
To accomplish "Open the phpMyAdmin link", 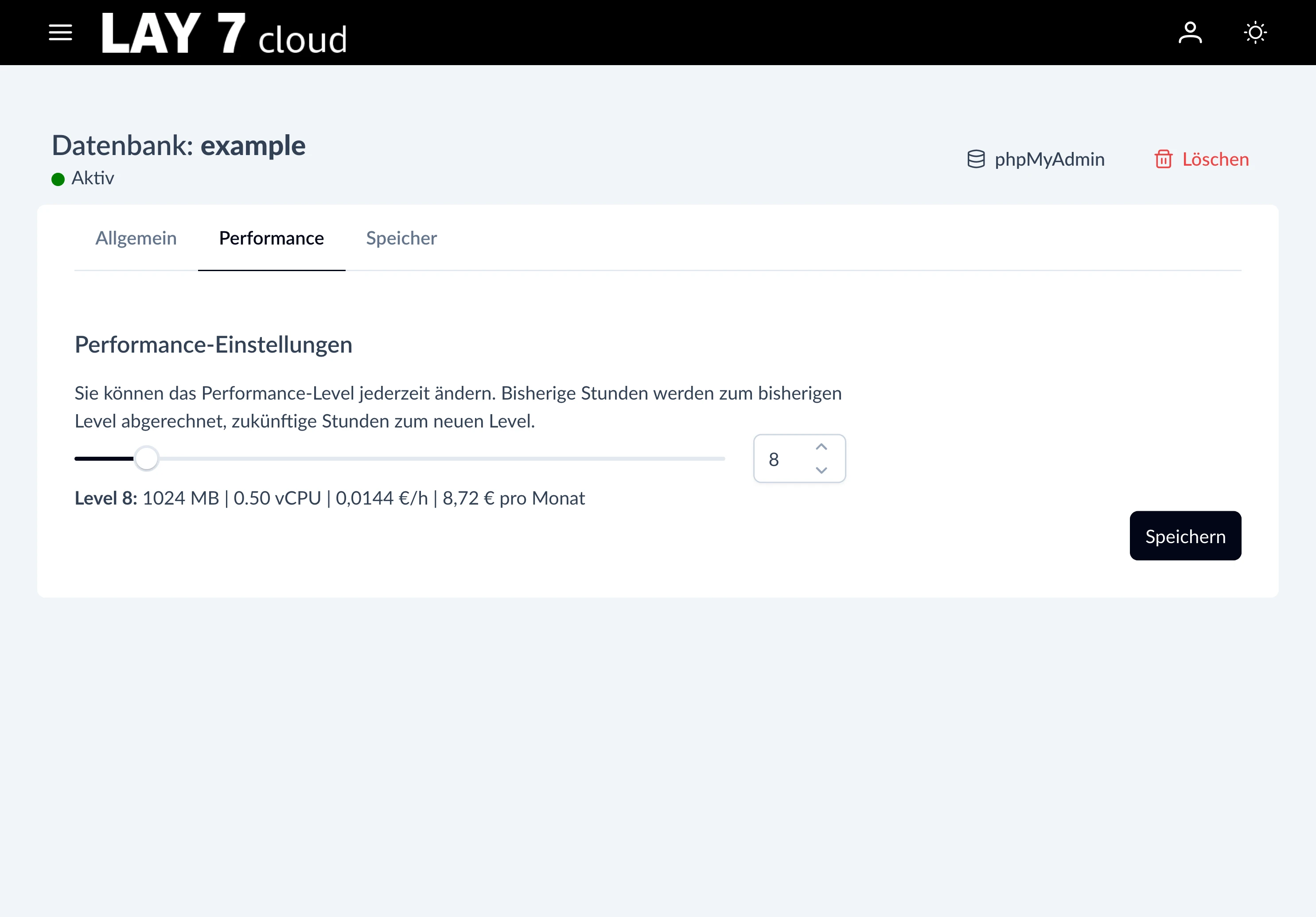I will (x=1049, y=159).
